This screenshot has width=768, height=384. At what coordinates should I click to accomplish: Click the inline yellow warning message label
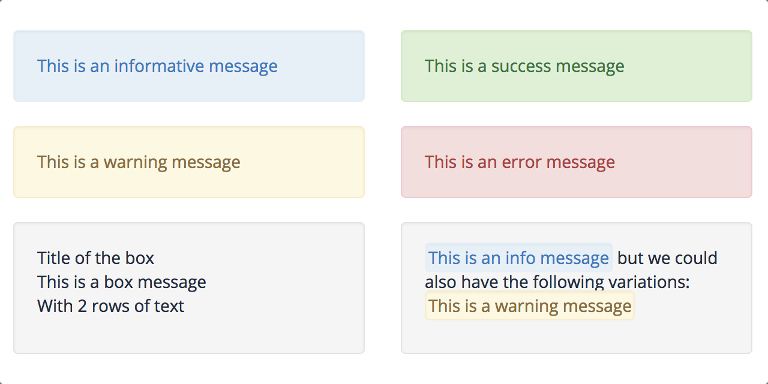[530, 306]
